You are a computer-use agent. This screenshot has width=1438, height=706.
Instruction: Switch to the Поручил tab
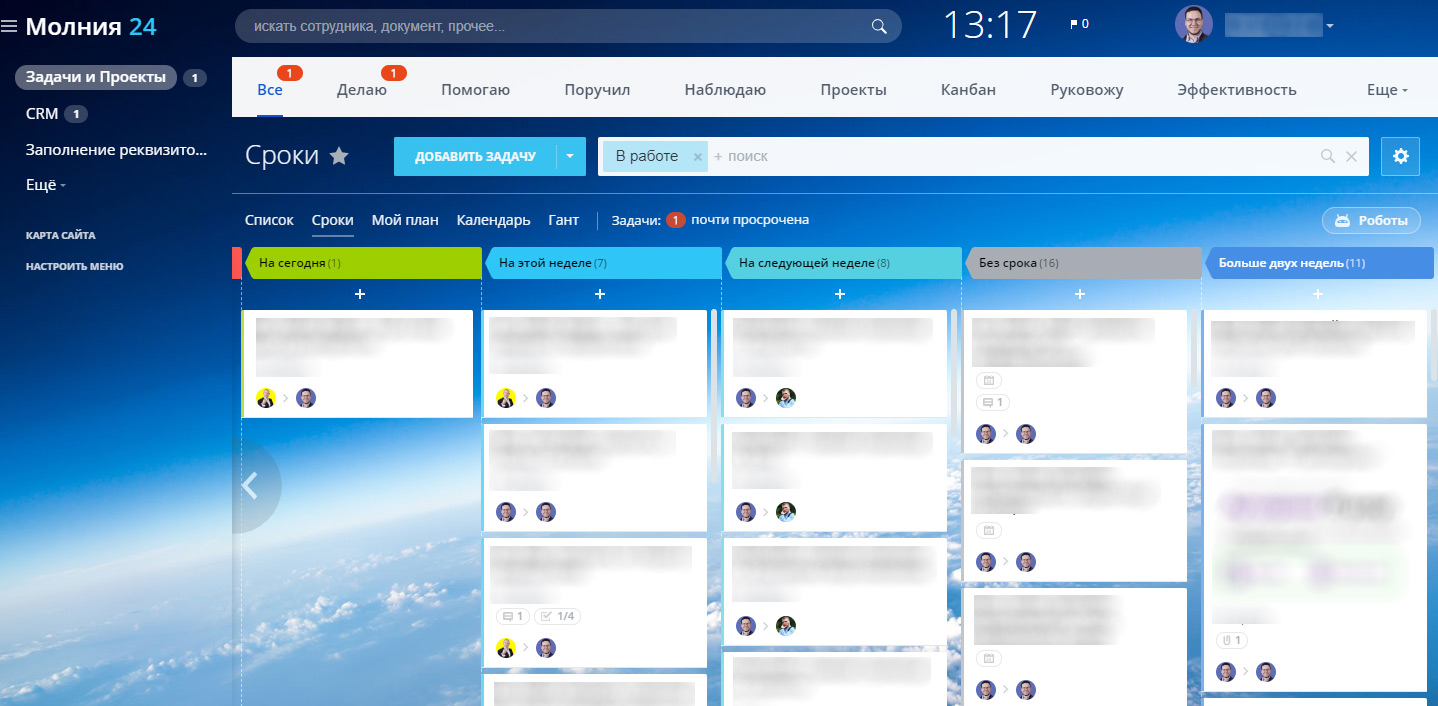[x=597, y=90]
